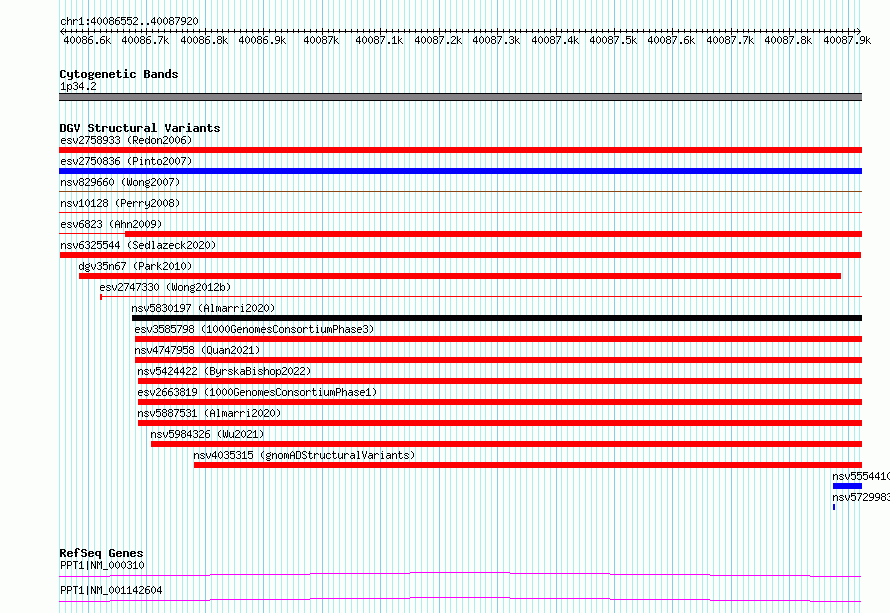Click variant label nsv5984326 (Wu2021)

207,434
